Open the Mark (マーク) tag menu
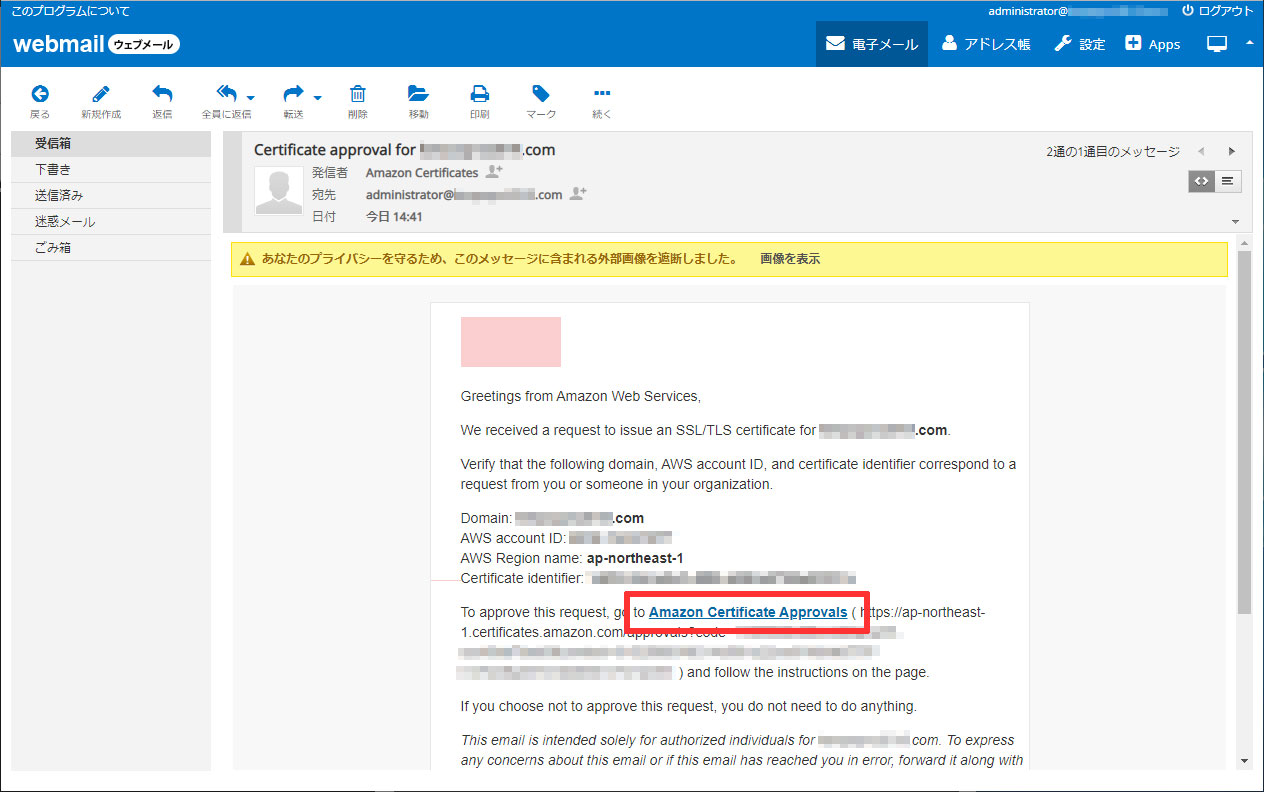1264x792 pixels. (541, 101)
